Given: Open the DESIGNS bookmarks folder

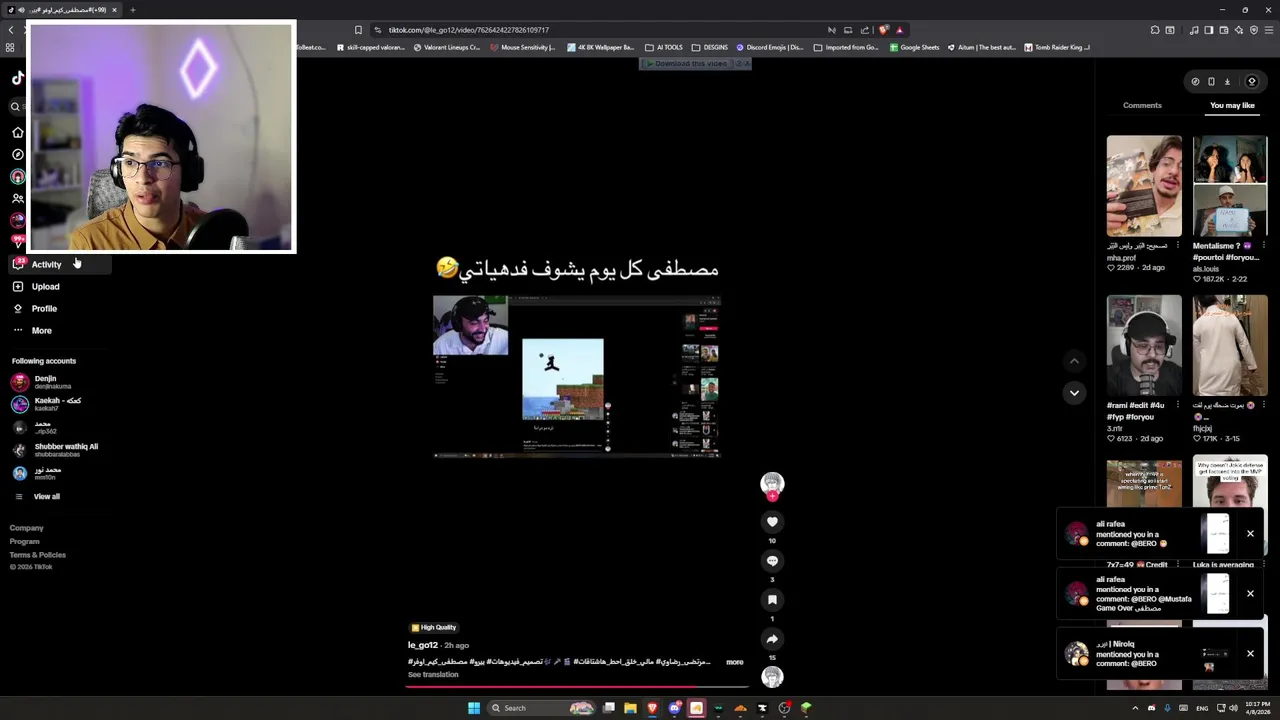Looking at the screenshot, I should click(710, 47).
